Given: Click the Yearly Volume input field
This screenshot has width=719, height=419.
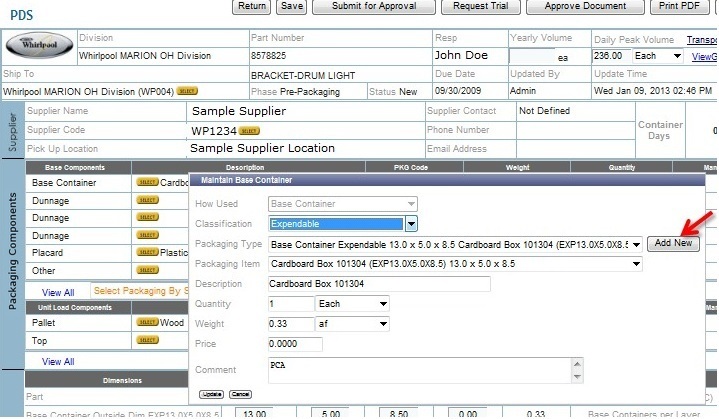Looking at the screenshot, I should tap(532, 57).
